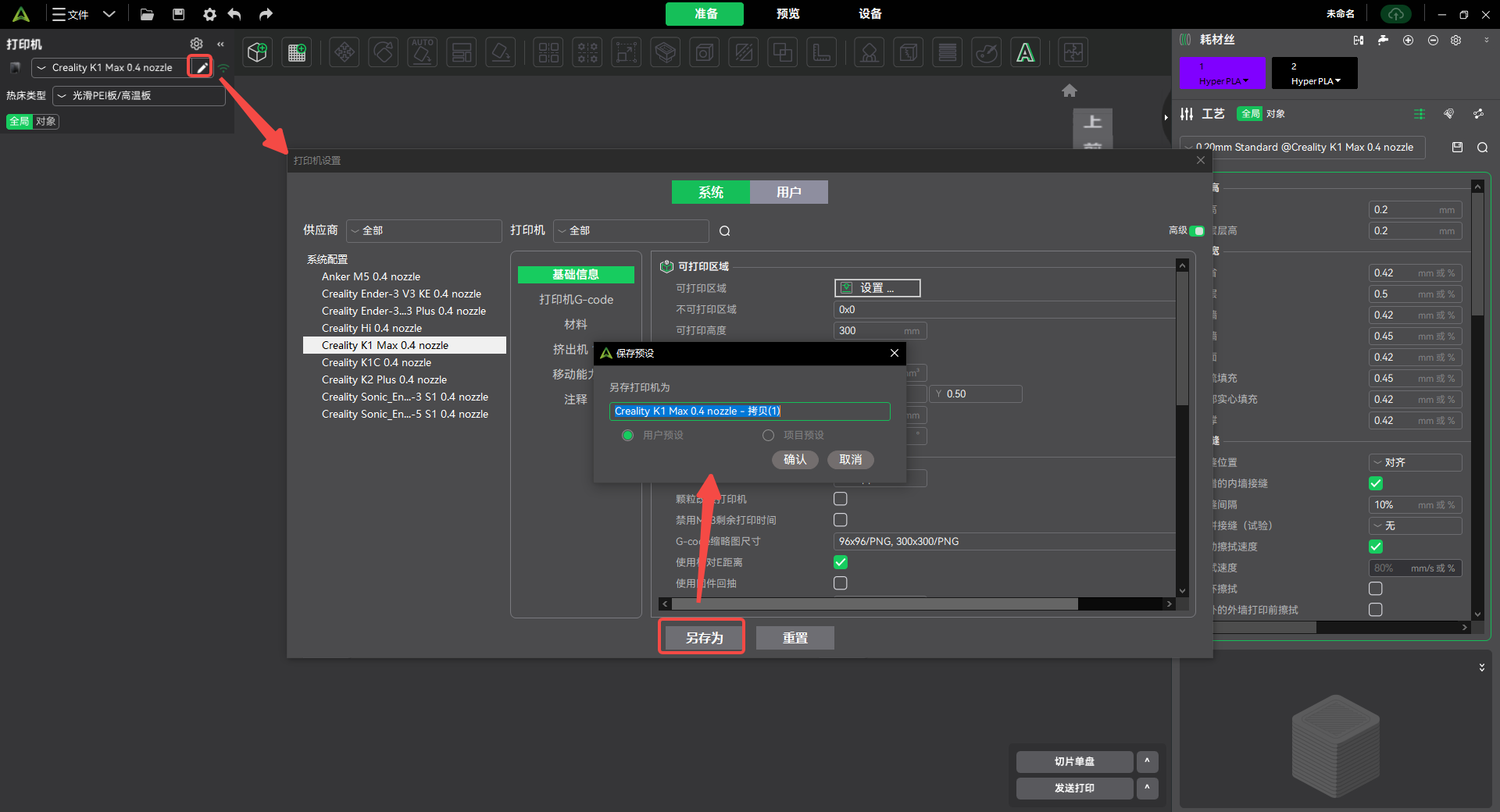Screen dimensions: 1500x812
Task: Click the Add model cube icon
Action: pos(258,52)
